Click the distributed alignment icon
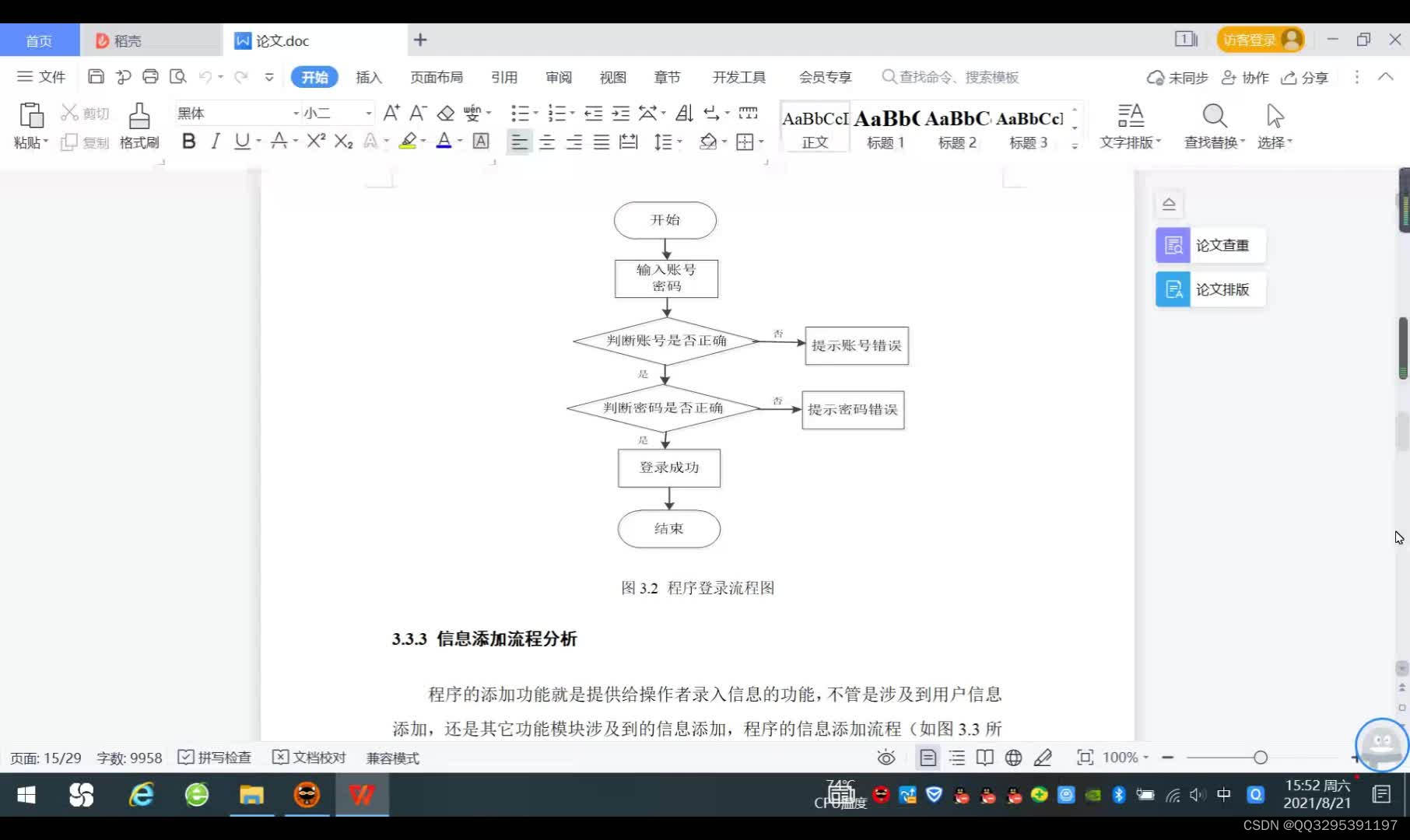1410x840 pixels. tap(628, 142)
